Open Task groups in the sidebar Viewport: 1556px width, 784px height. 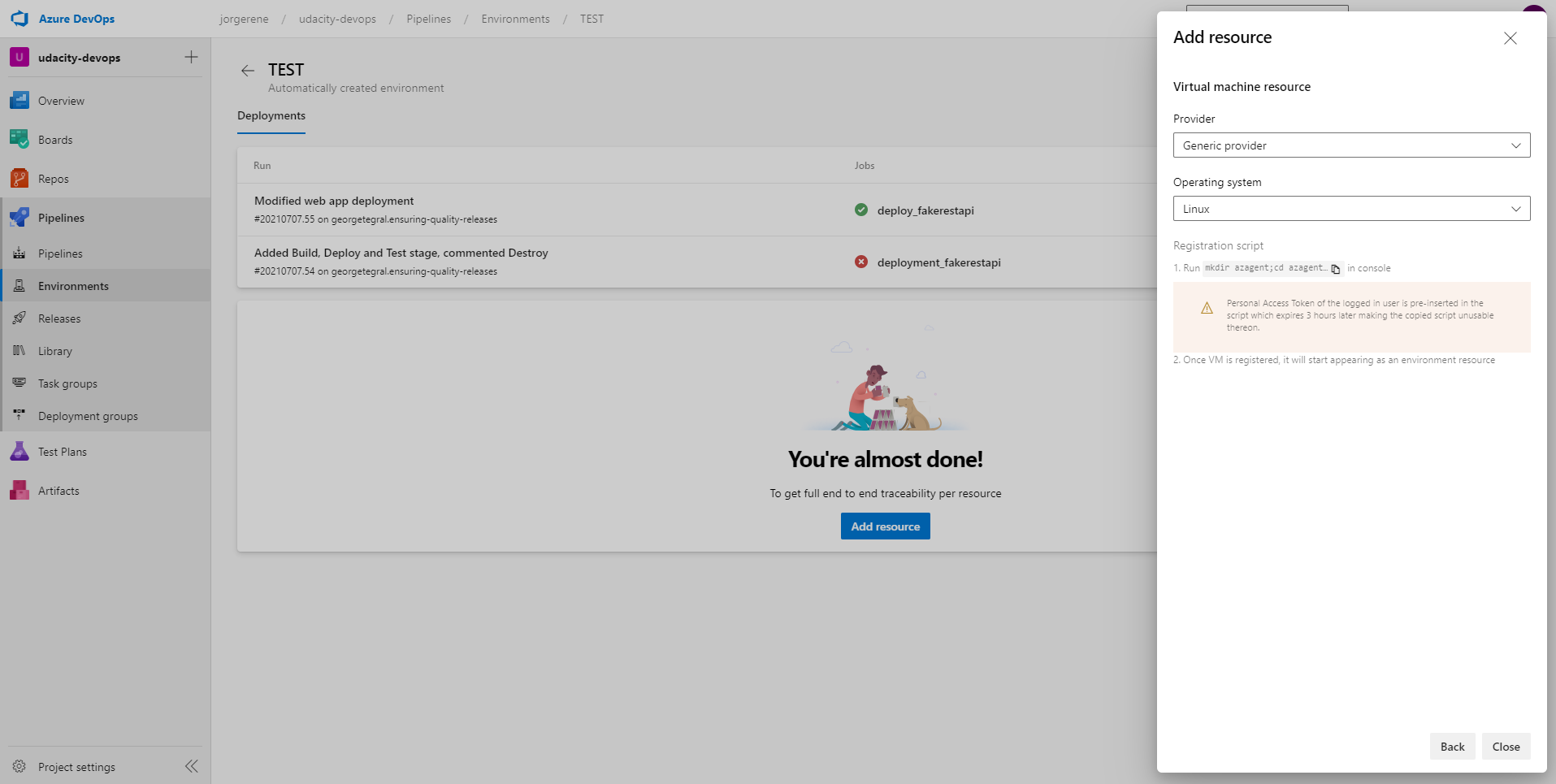[x=106, y=383]
